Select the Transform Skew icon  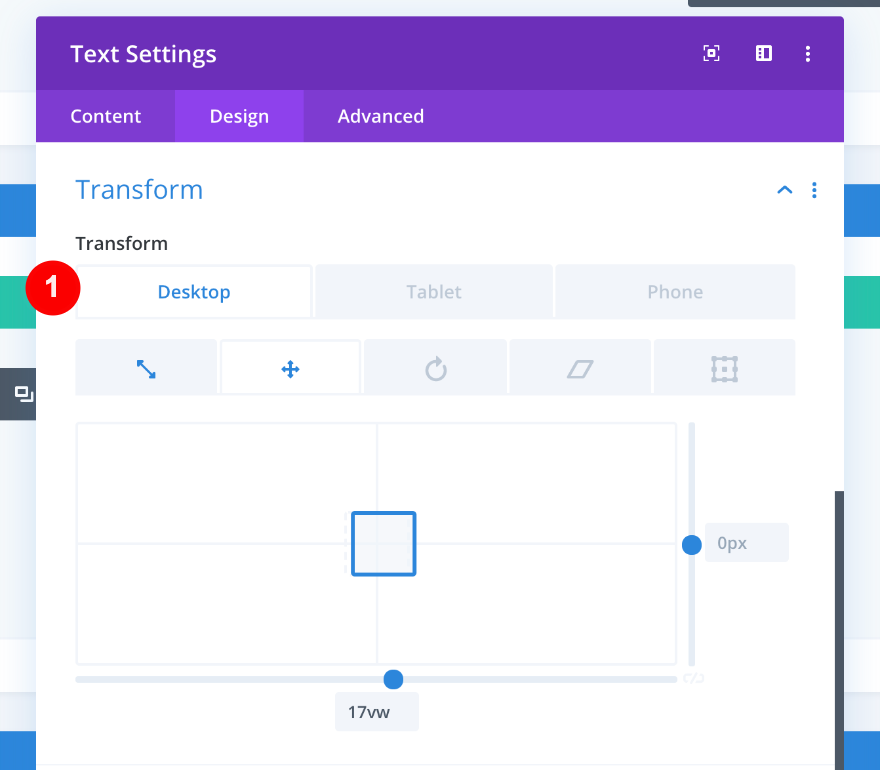[x=580, y=369]
